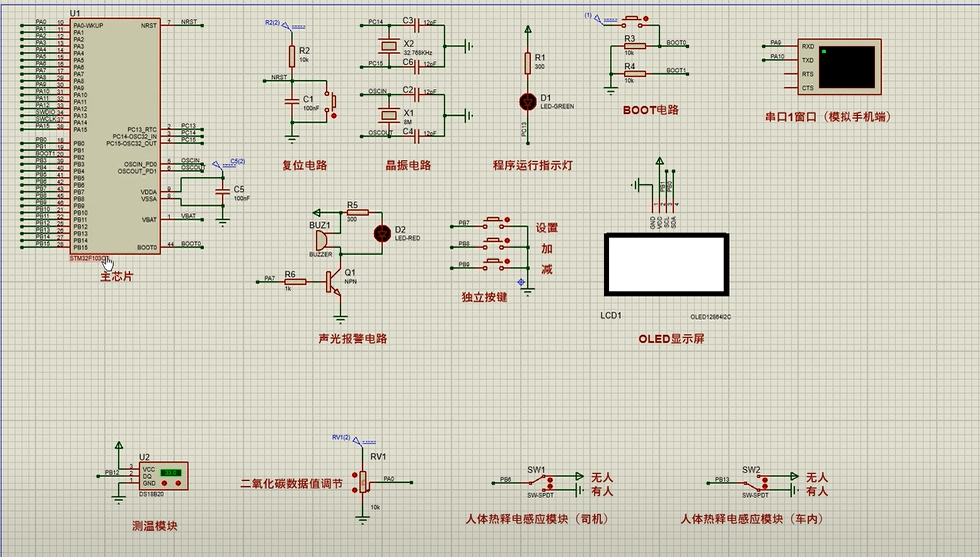This screenshot has width=980, height=557.
Task: Click the STM32F103 part name under U1
Action: pos(89,258)
